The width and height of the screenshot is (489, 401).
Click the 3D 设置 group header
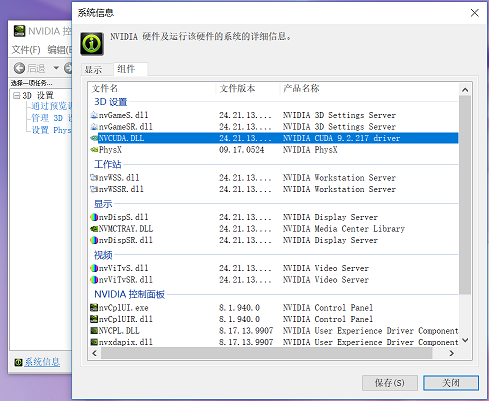(111, 102)
